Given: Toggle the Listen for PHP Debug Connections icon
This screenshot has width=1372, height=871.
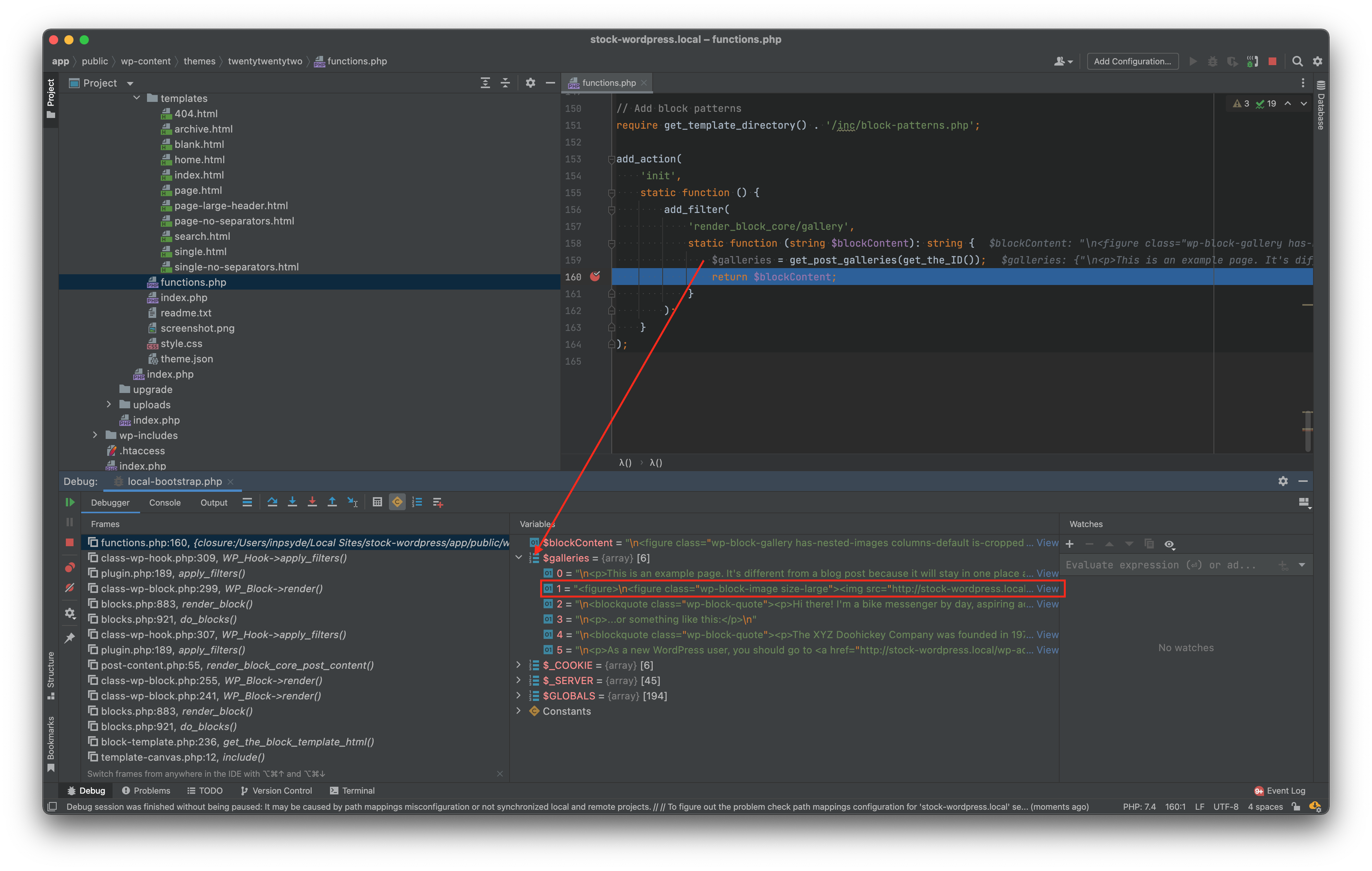Looking at the screenshot, I should [1252, 61].
